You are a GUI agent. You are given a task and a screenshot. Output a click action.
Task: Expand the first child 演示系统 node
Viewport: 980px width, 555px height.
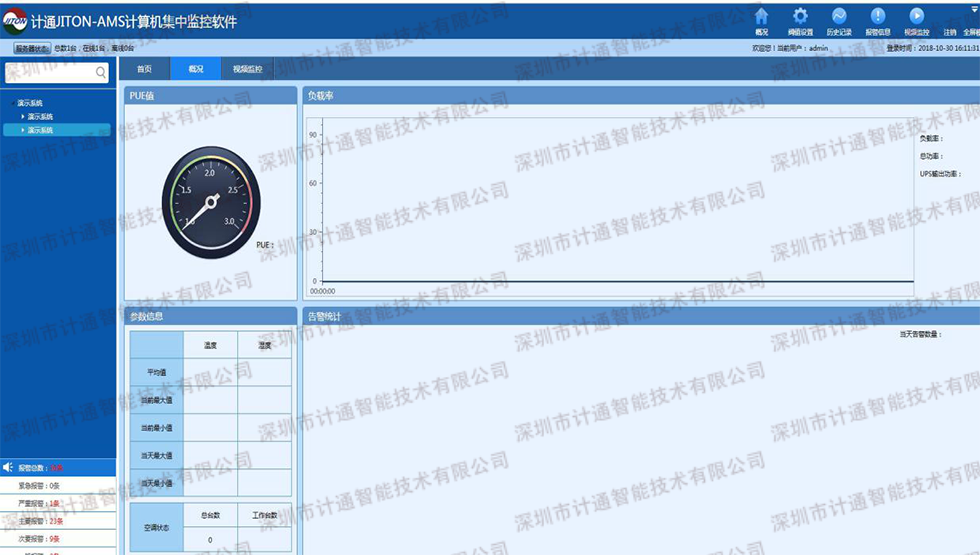[23, 117]
